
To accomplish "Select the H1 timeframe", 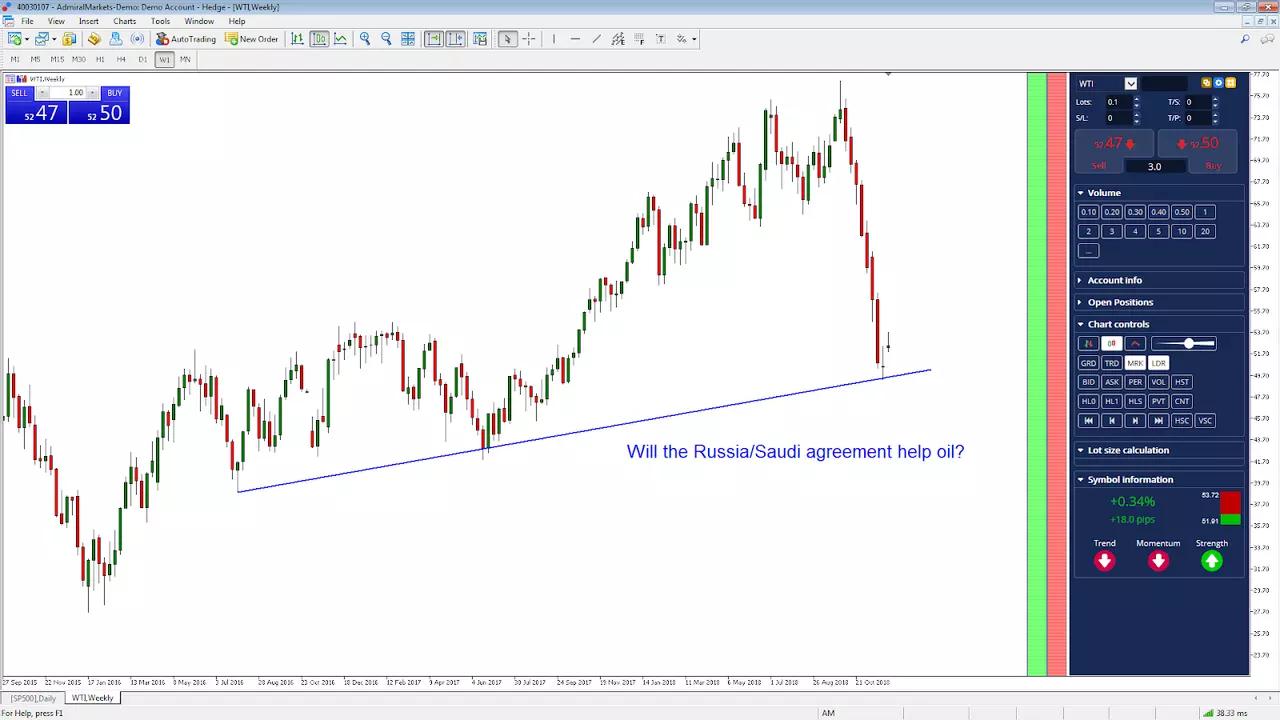I will click(x=100, y=59).
